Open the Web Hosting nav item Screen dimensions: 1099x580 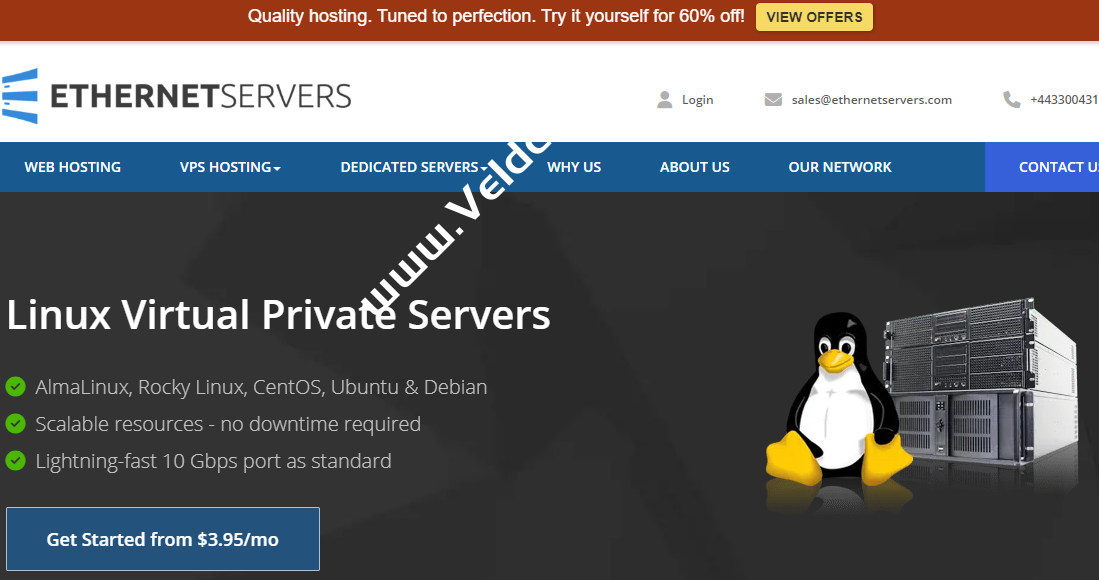73,167
